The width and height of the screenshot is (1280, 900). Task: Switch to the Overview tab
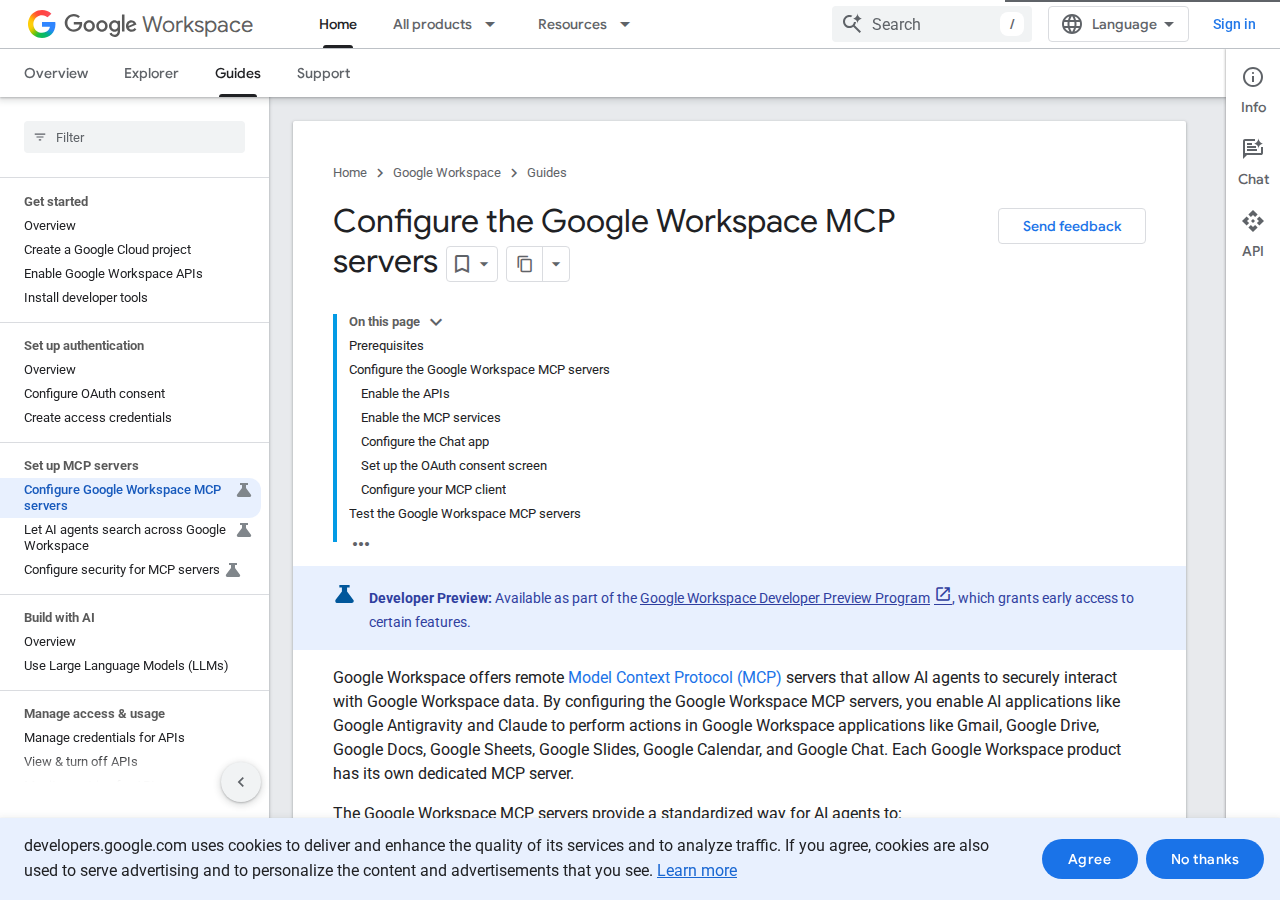tap(56, 73)
